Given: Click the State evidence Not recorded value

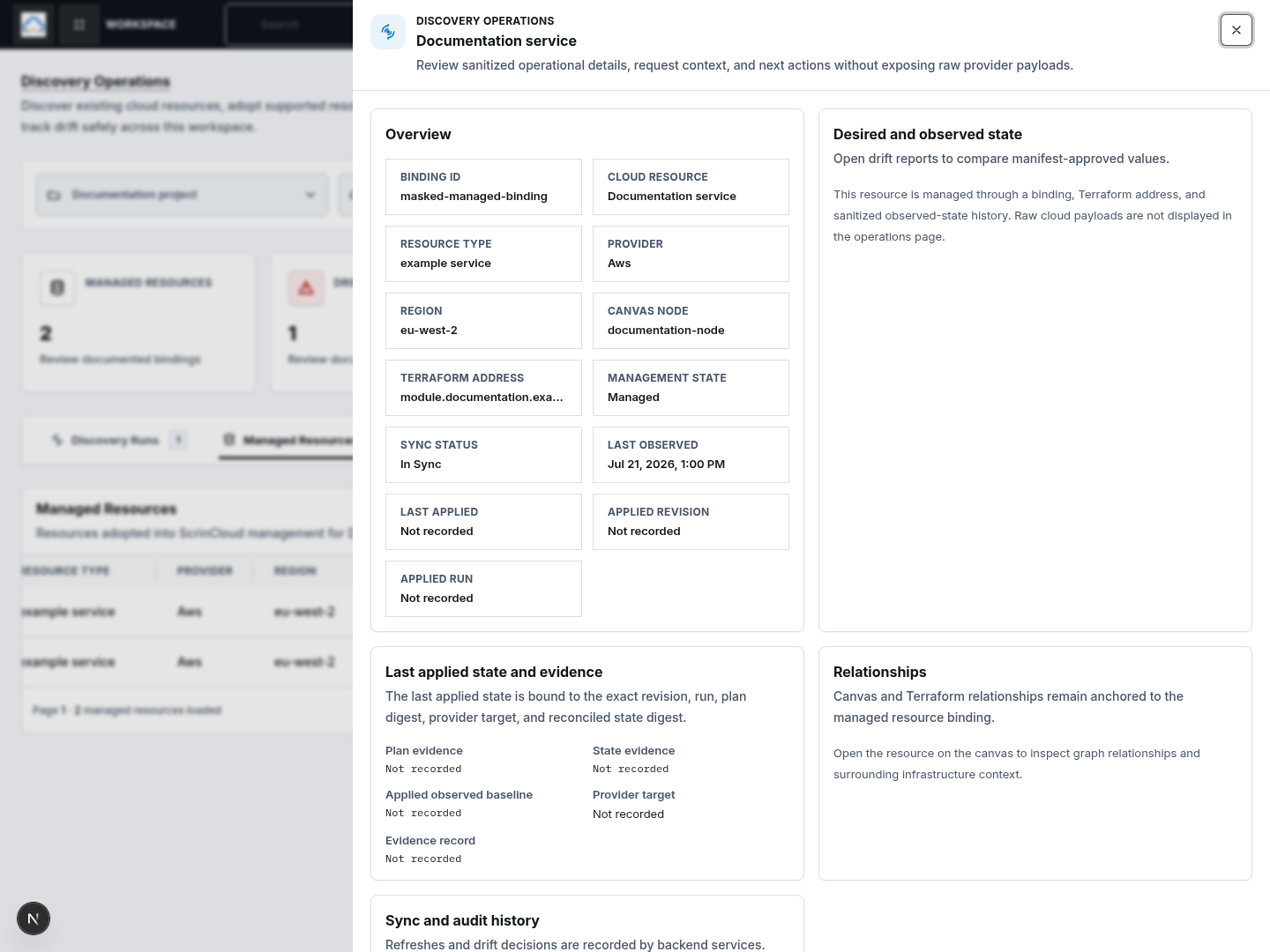Looking at the screenshot, I should 631,770.
